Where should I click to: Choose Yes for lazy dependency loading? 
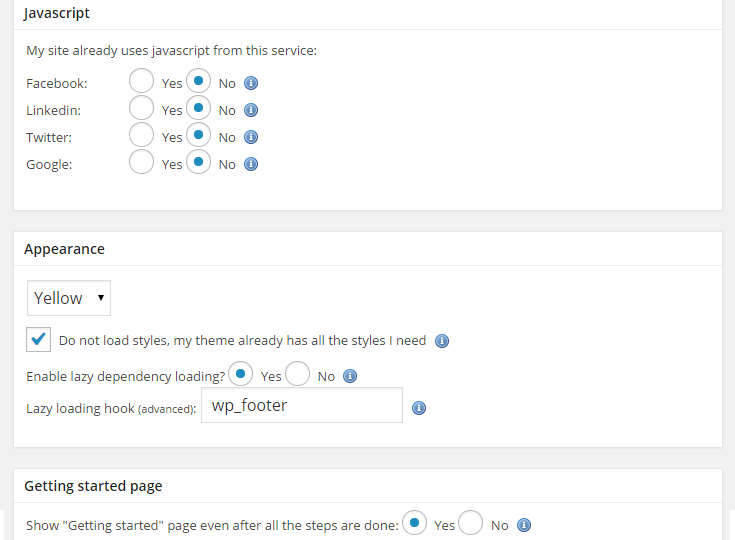tap(240, 374)
